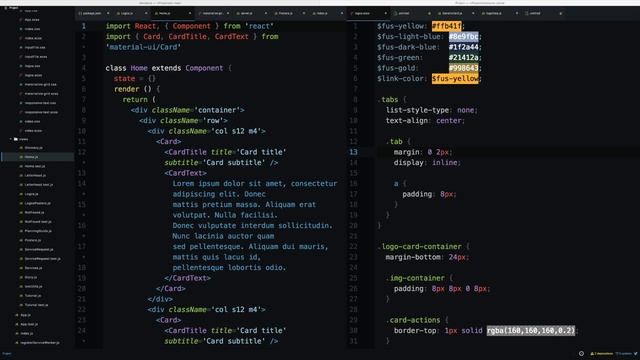Image resolution: width=640 pixels, height=360 pixels.
Task: Close the logos.scss editor tab
Action: coord(385,13)
